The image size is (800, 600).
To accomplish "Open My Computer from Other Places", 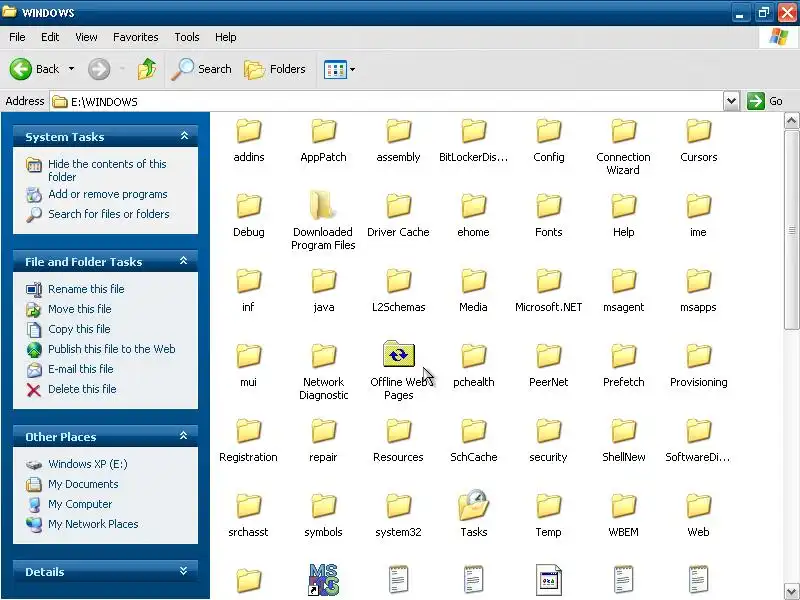I will point(80,504).
